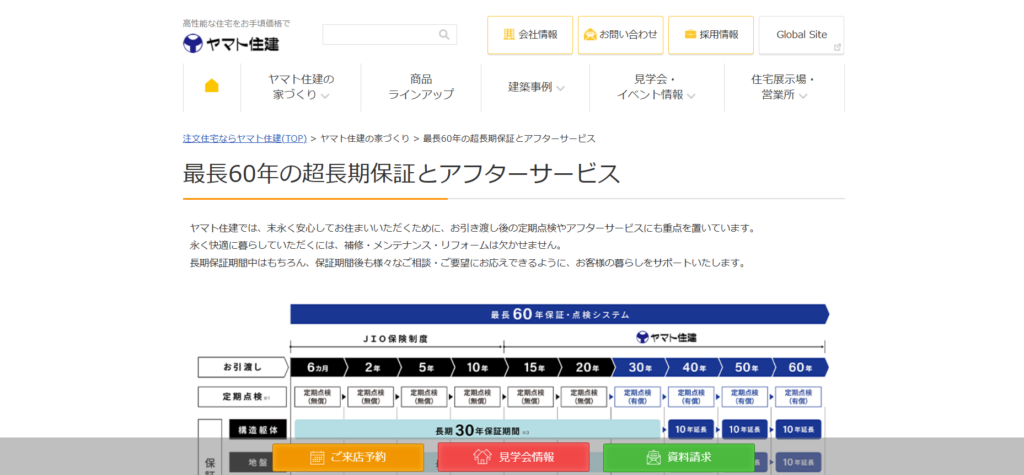Open the Global Site button
Screen dimensions: 1024x475
click(x=801, y=35)
